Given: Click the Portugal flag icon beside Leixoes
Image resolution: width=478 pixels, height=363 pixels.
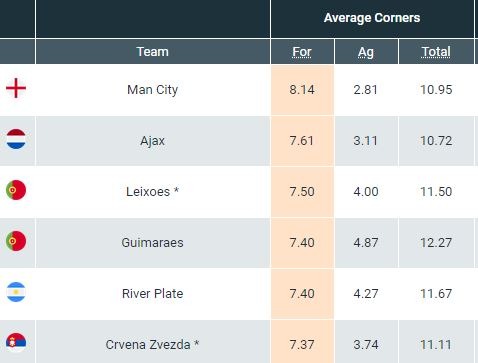Looking at the screenshot, I should [x=16, y=190].
